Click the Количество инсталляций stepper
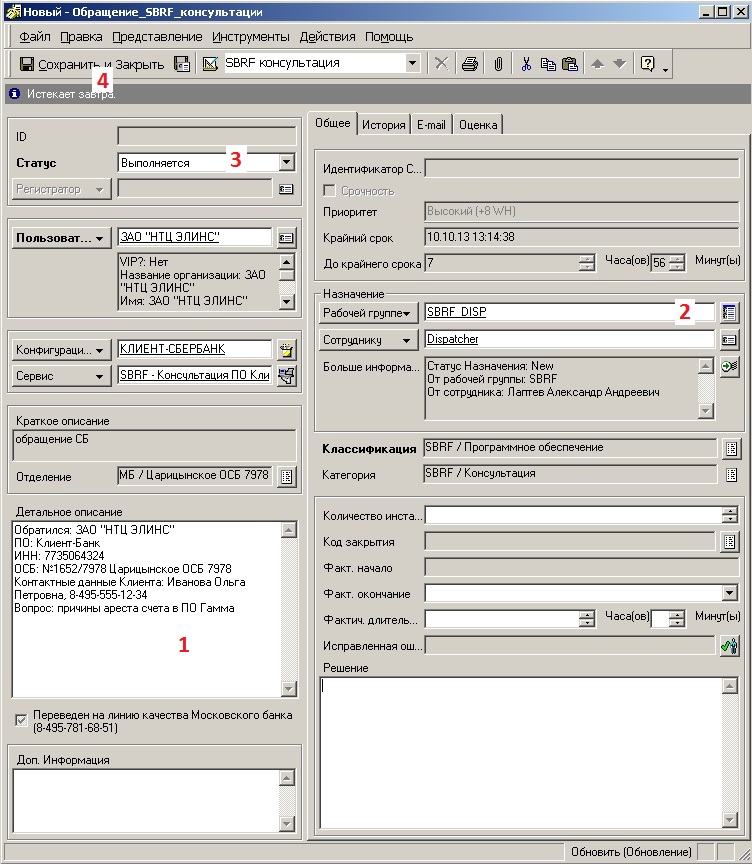 click(x=729, y=515)
